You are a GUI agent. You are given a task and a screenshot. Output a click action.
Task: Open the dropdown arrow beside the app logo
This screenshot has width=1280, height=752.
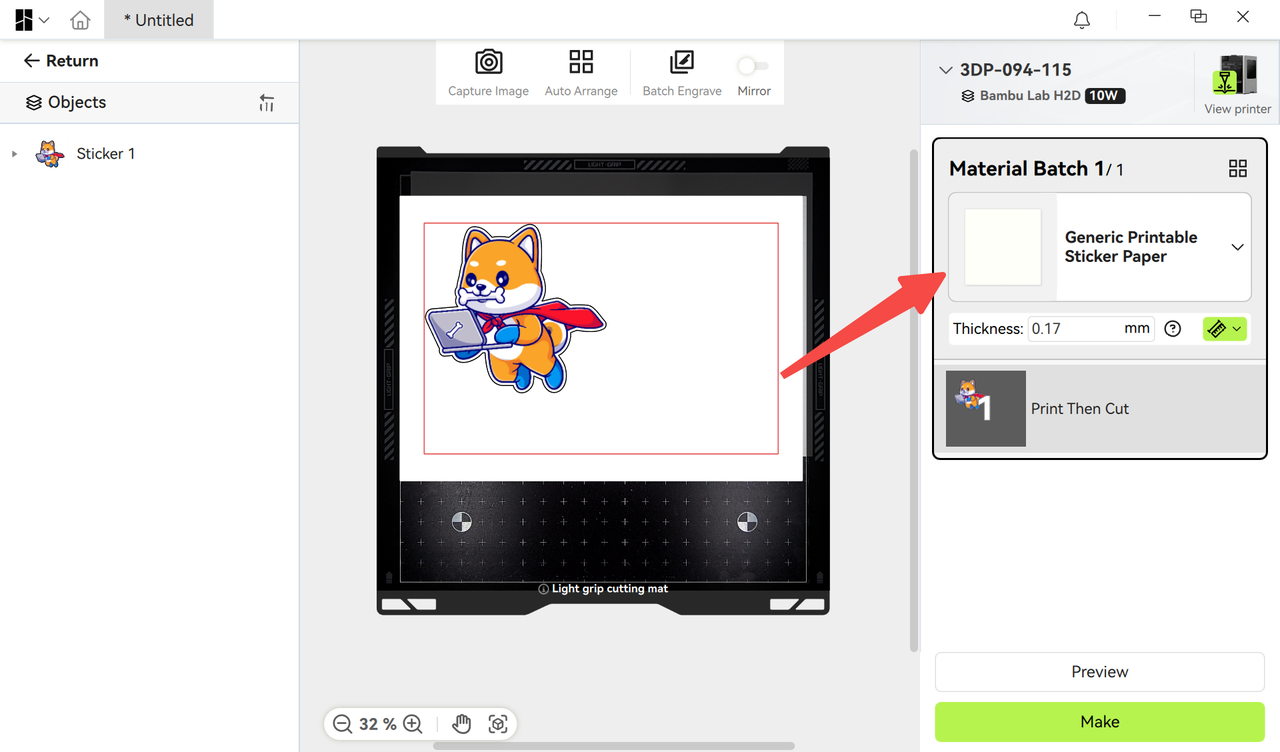[44, 20]
